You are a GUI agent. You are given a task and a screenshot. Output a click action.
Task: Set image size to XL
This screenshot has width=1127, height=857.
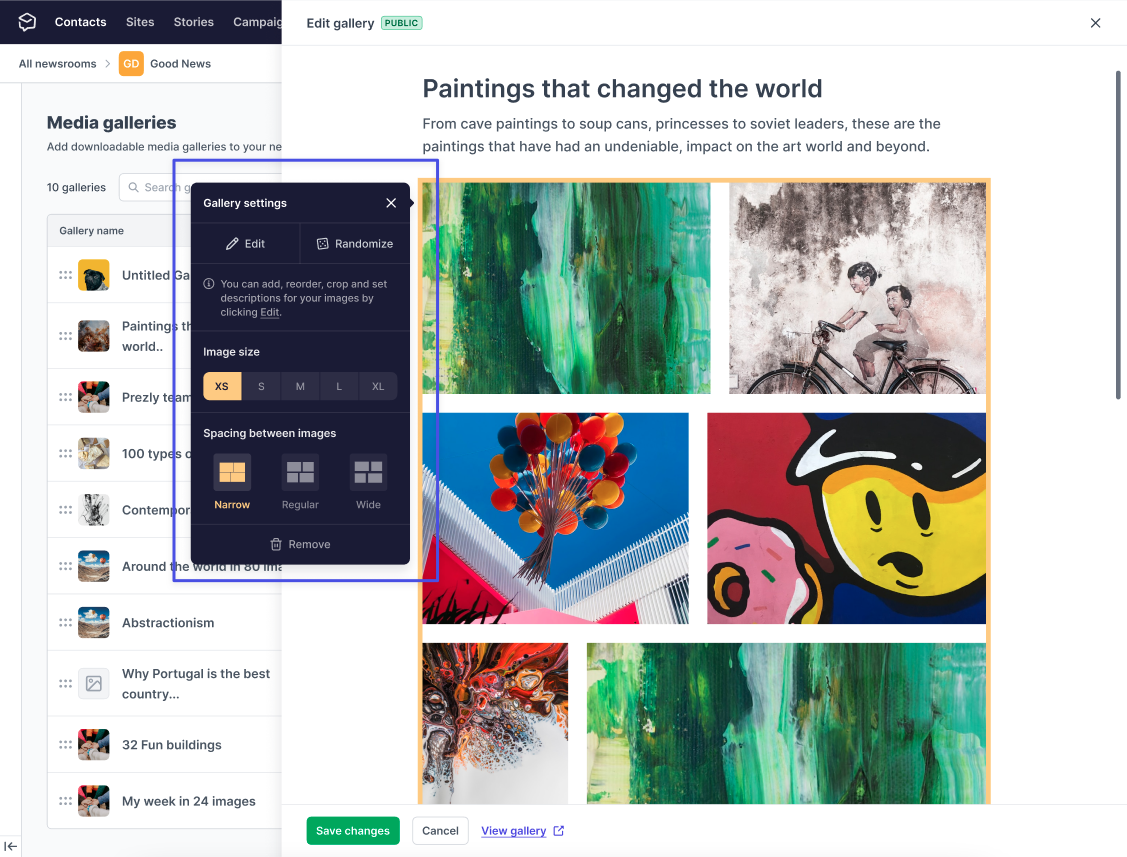pyautogui.click(x=378, y=386)
